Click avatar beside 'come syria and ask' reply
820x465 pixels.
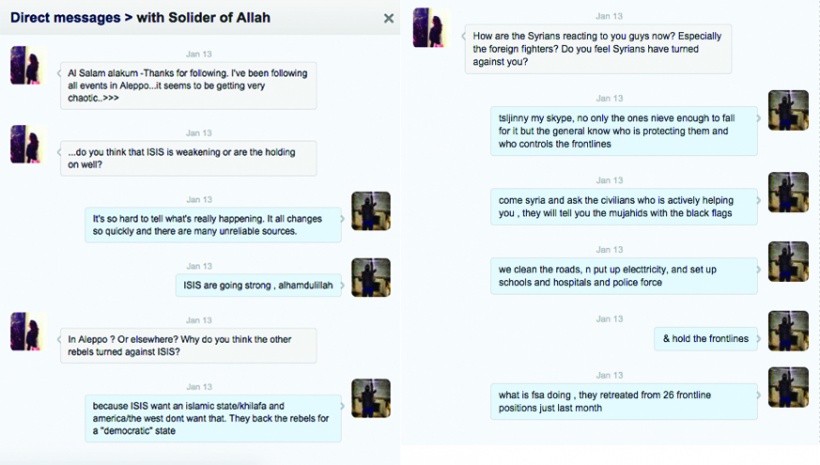pos(788,192)
